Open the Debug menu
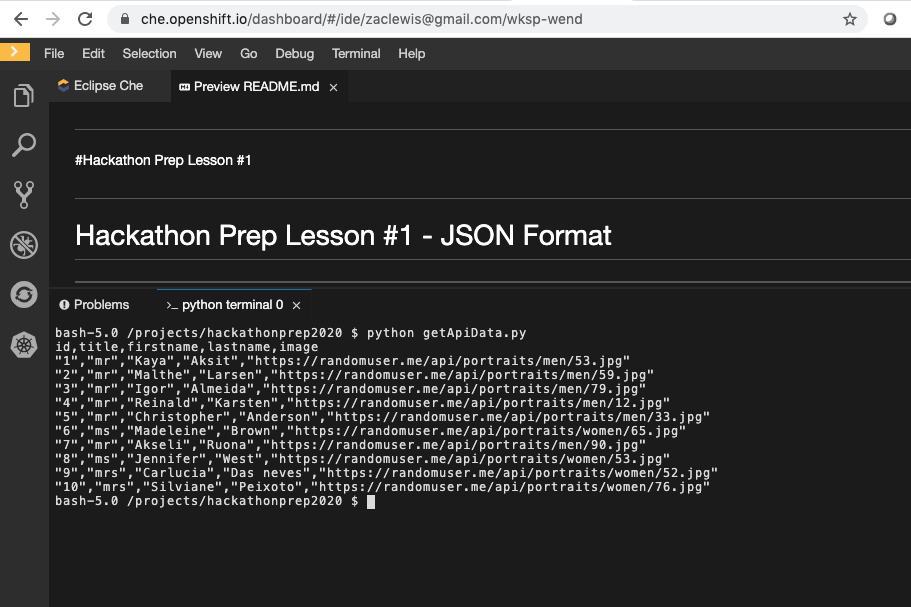This screenshot has height=607, width=911. click(294, 54)
